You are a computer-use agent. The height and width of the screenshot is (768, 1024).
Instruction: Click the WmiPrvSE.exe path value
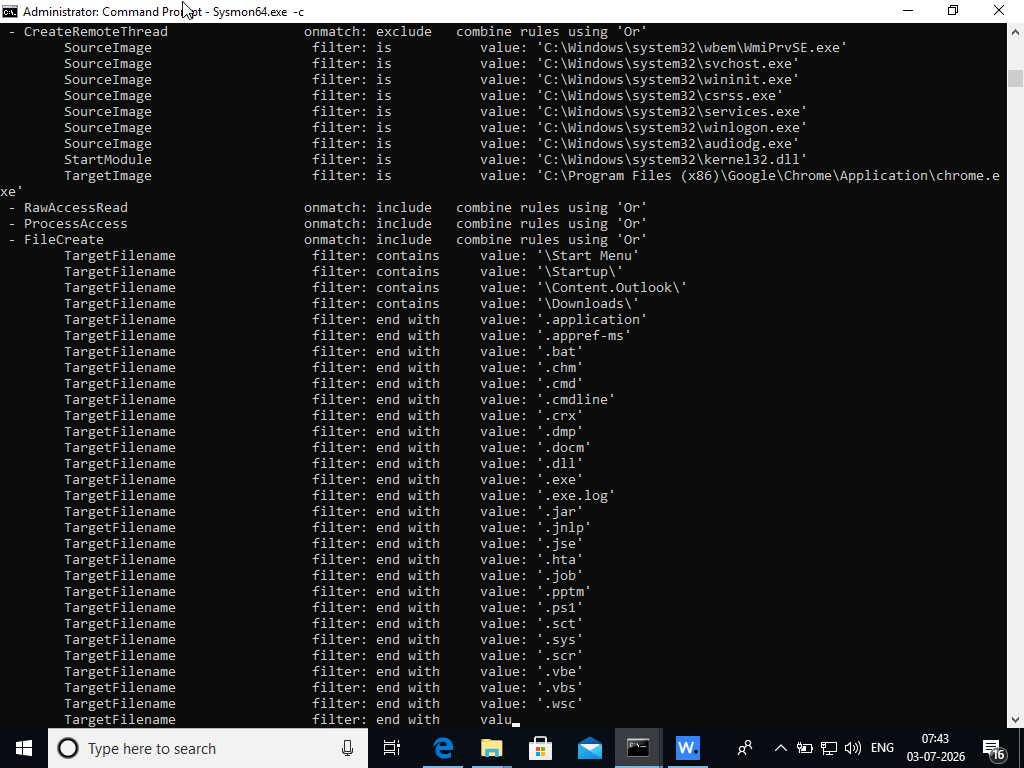click(x=692, y=48)
